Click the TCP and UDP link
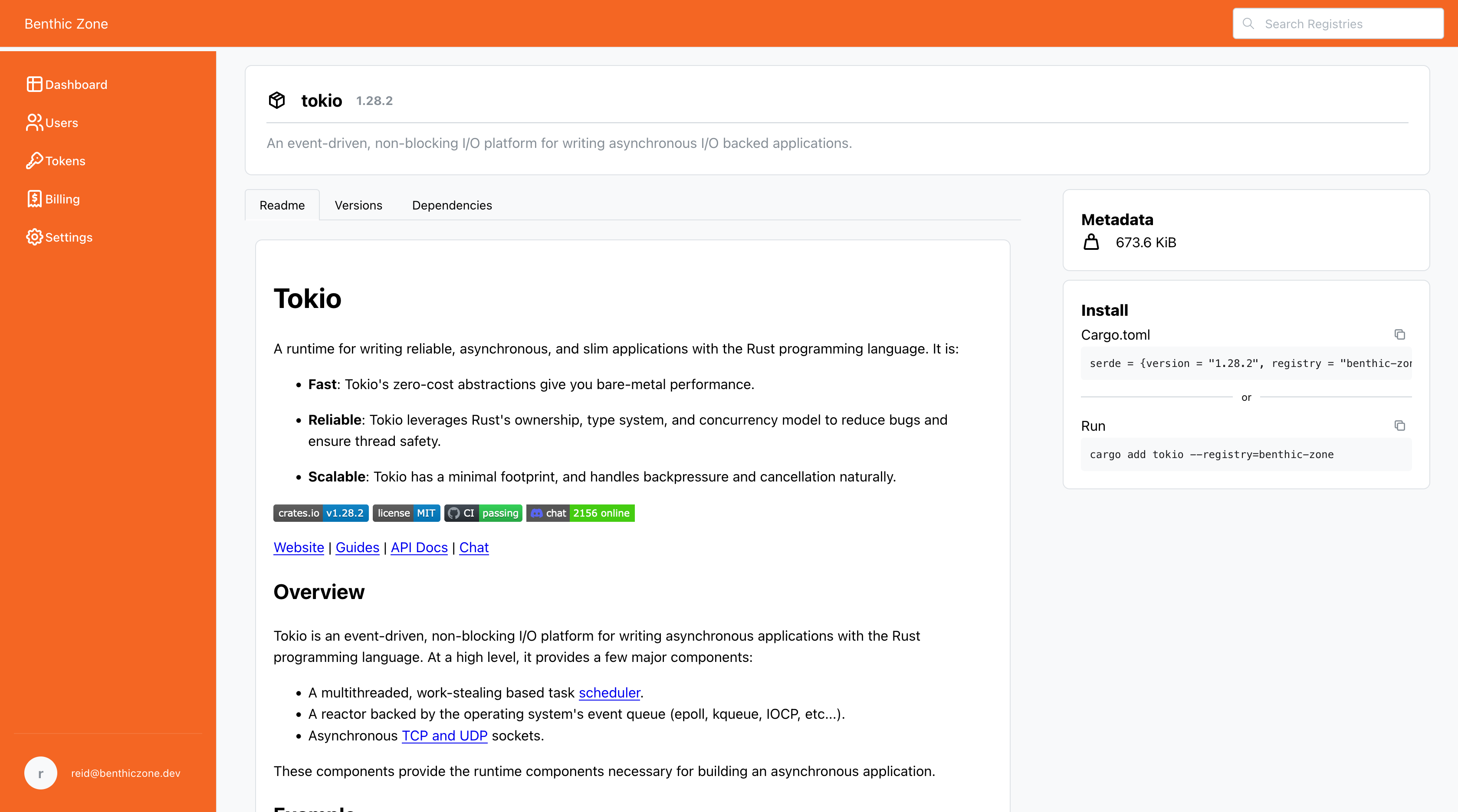Image resolution: width=1458 pixels, height=812 pixels. 444,736
